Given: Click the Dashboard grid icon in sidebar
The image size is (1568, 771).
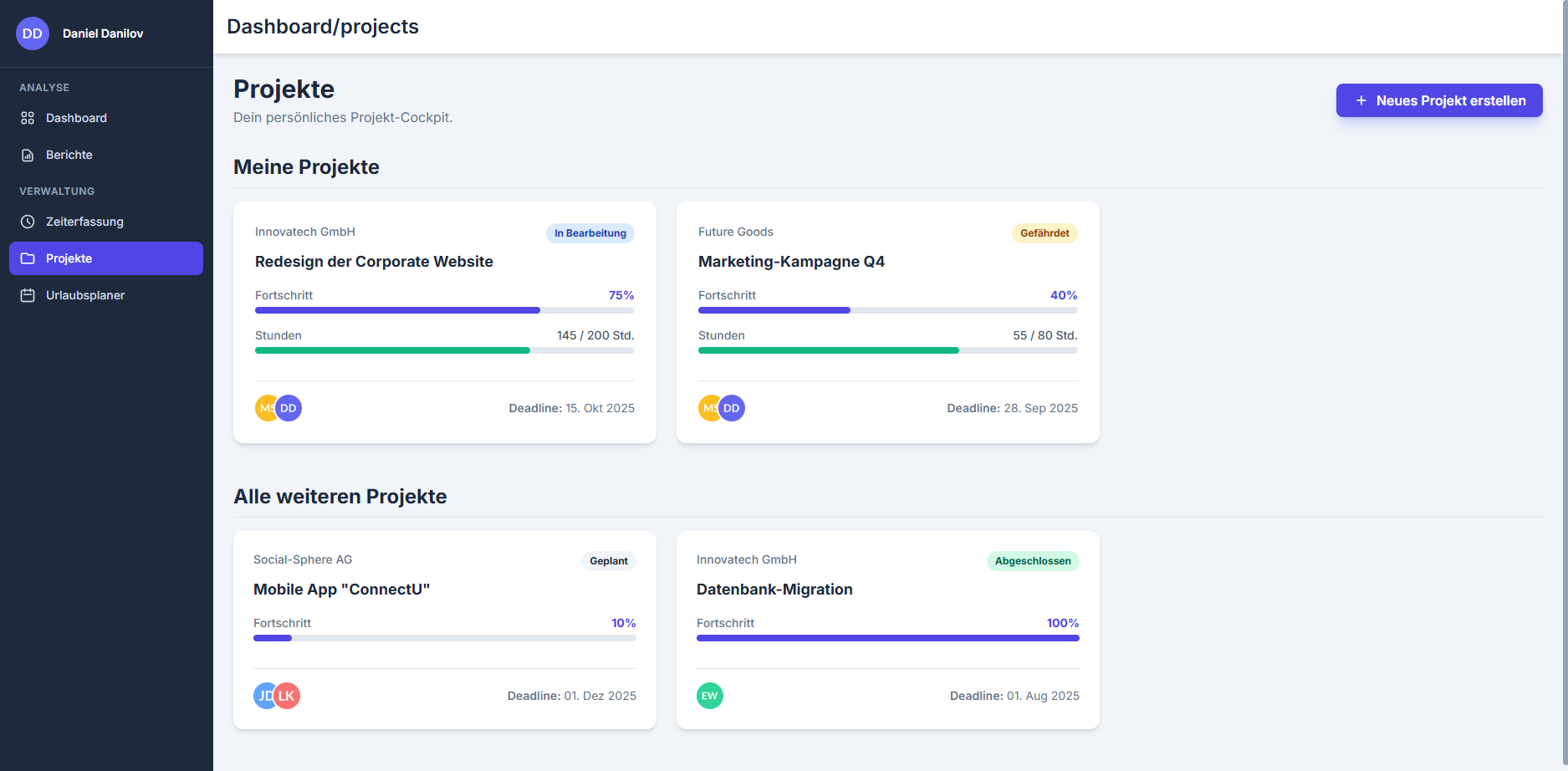Looking at the screenshot, I should click(x=28, y=118).
